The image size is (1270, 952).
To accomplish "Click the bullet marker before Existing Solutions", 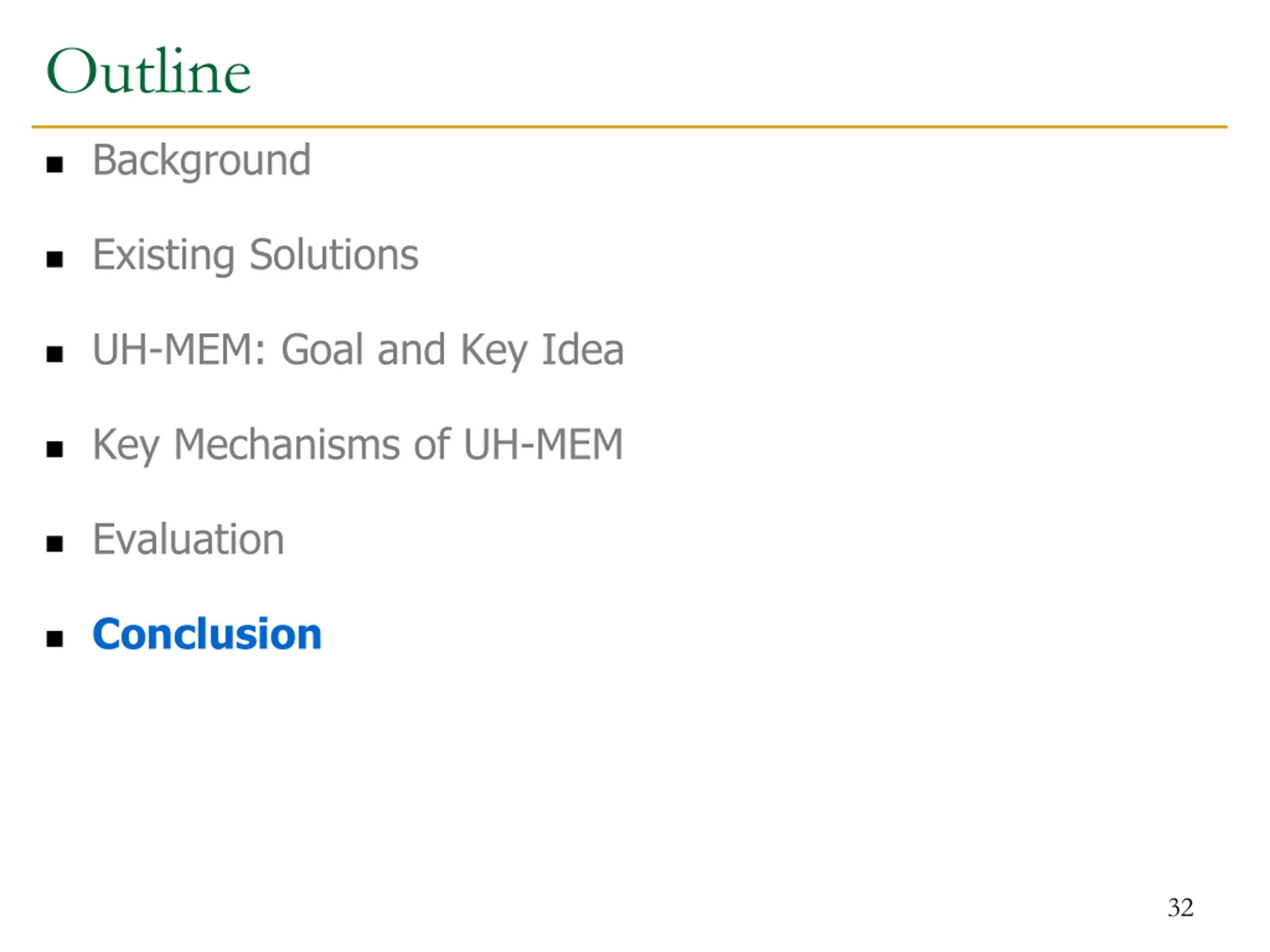I will click(55, 259).
